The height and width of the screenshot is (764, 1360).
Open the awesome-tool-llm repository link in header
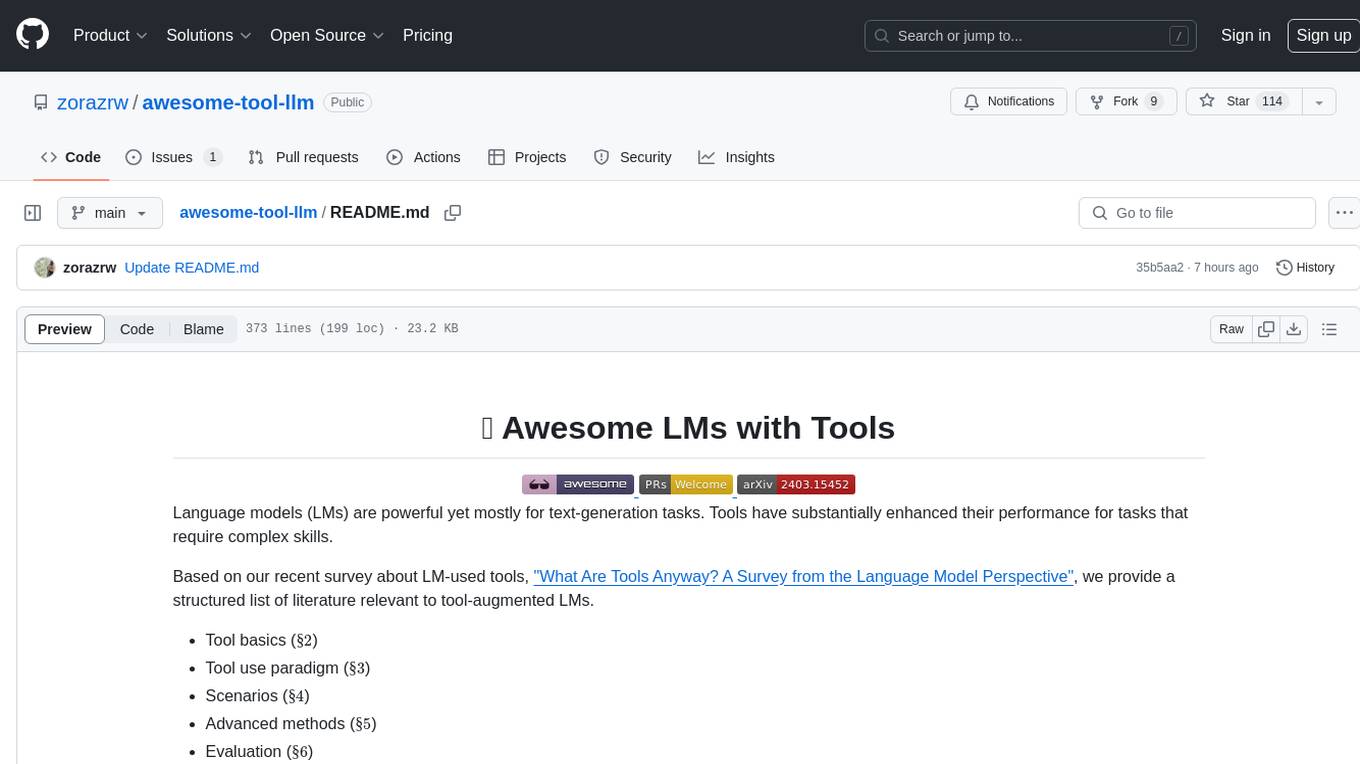click(x=228, y=102)
